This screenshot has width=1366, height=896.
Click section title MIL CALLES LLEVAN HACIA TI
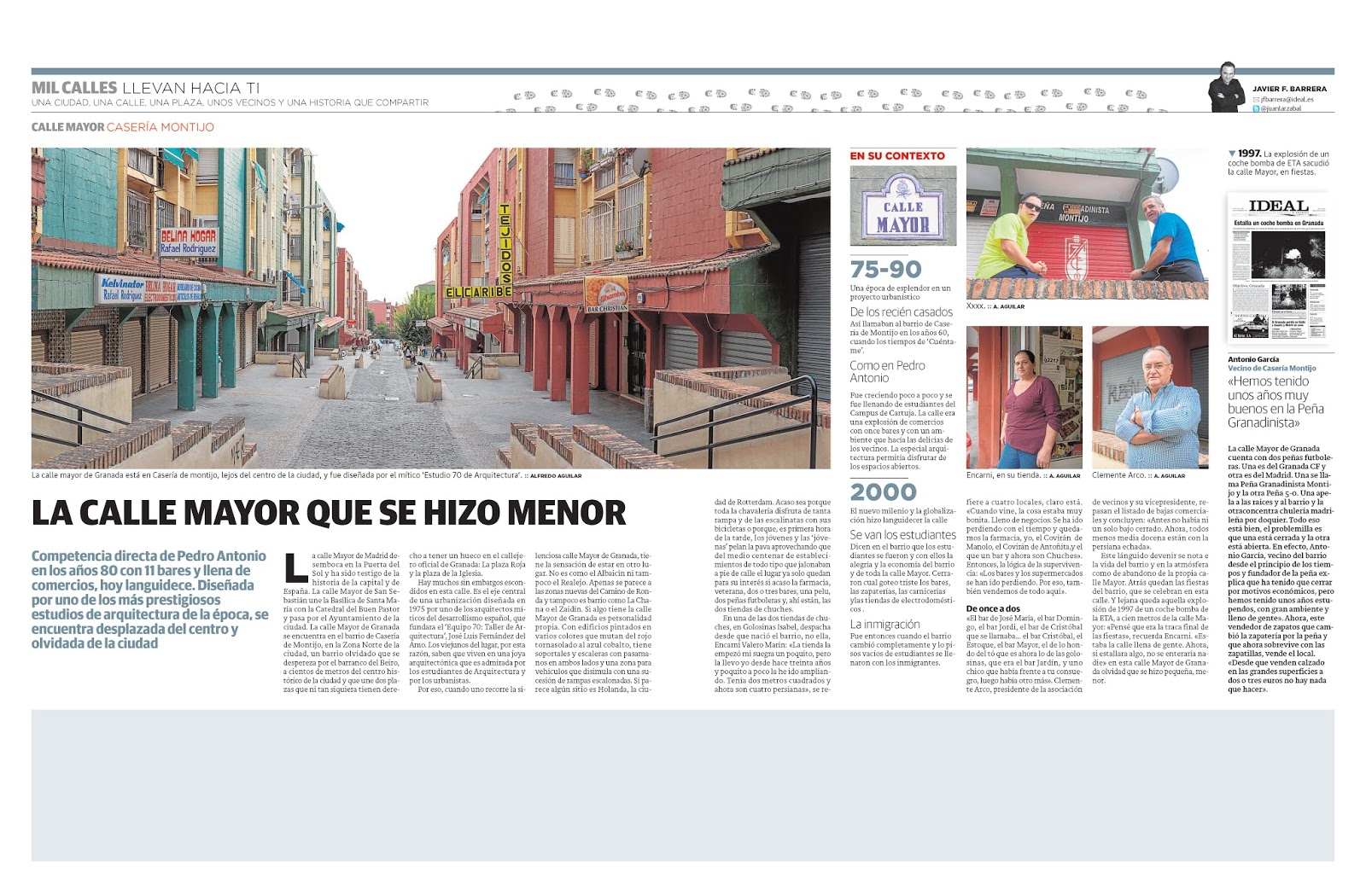pos(145,87)
